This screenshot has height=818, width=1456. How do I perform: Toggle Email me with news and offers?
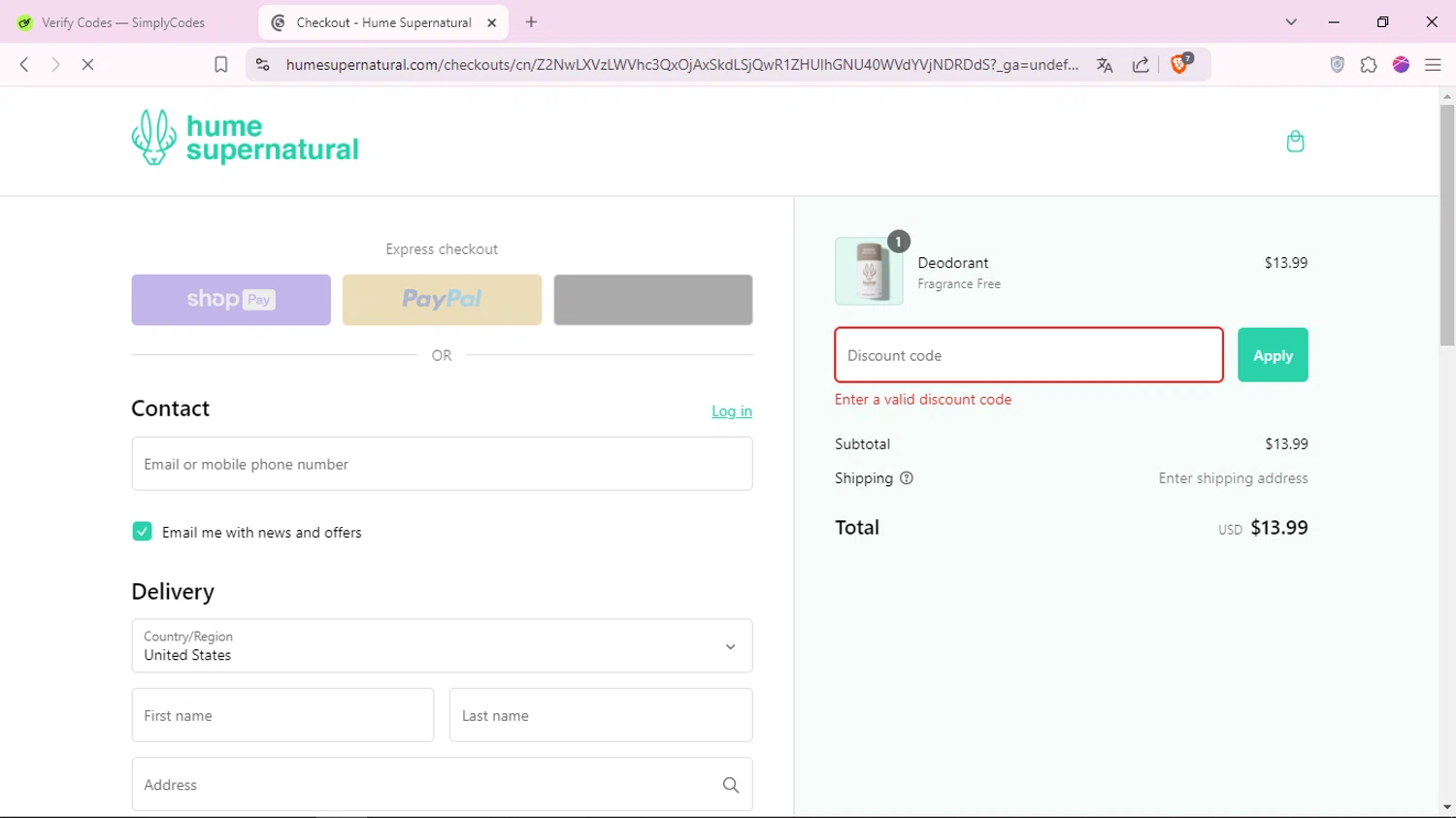pos(142,532)
